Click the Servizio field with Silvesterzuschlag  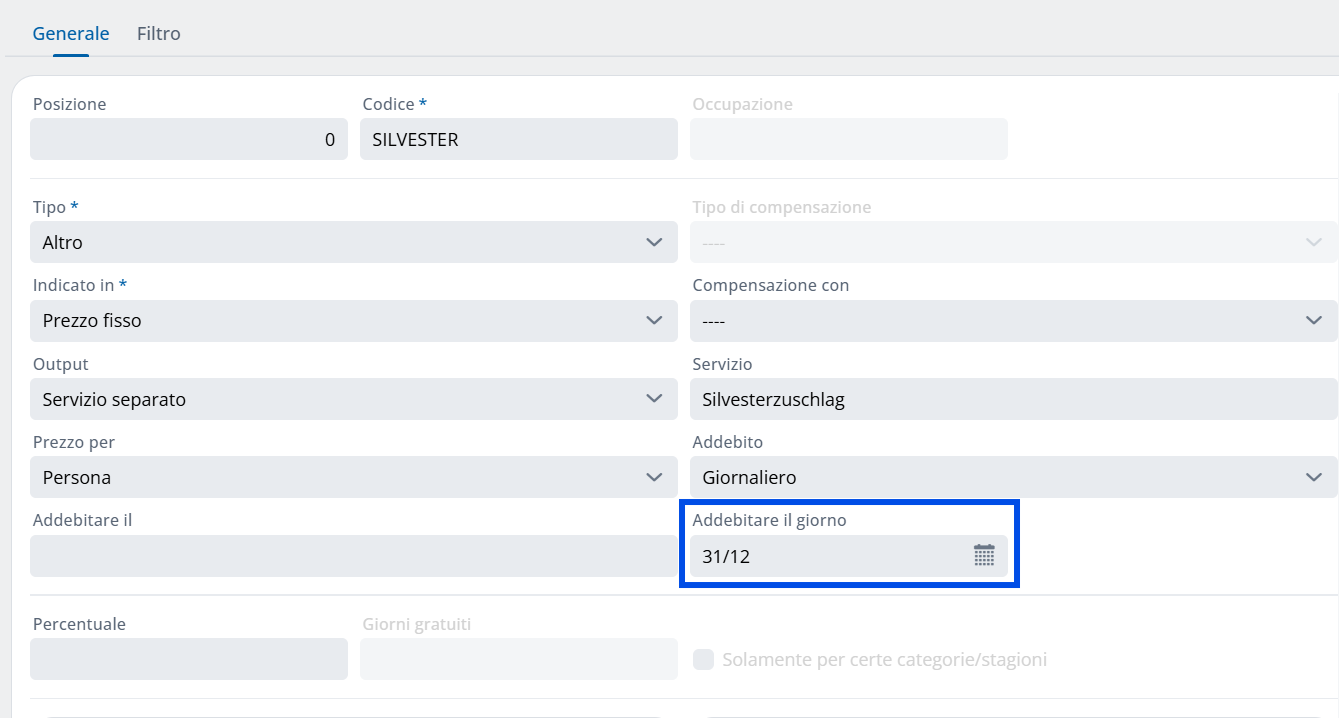coord(1013,399)
